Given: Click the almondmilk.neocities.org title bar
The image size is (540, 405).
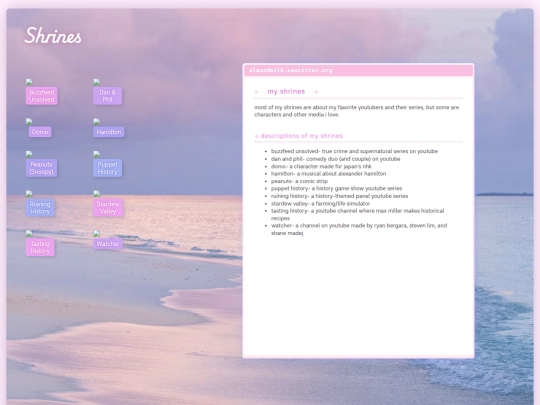Looking at the screenshot, I should (358, 70).
